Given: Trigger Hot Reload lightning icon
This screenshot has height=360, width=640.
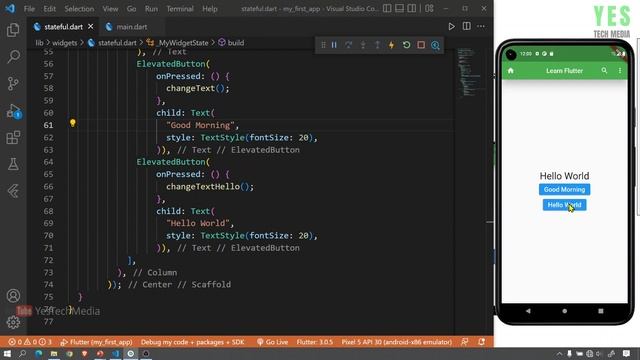Looking at the screenshot, I should click(x=391, y=45).
